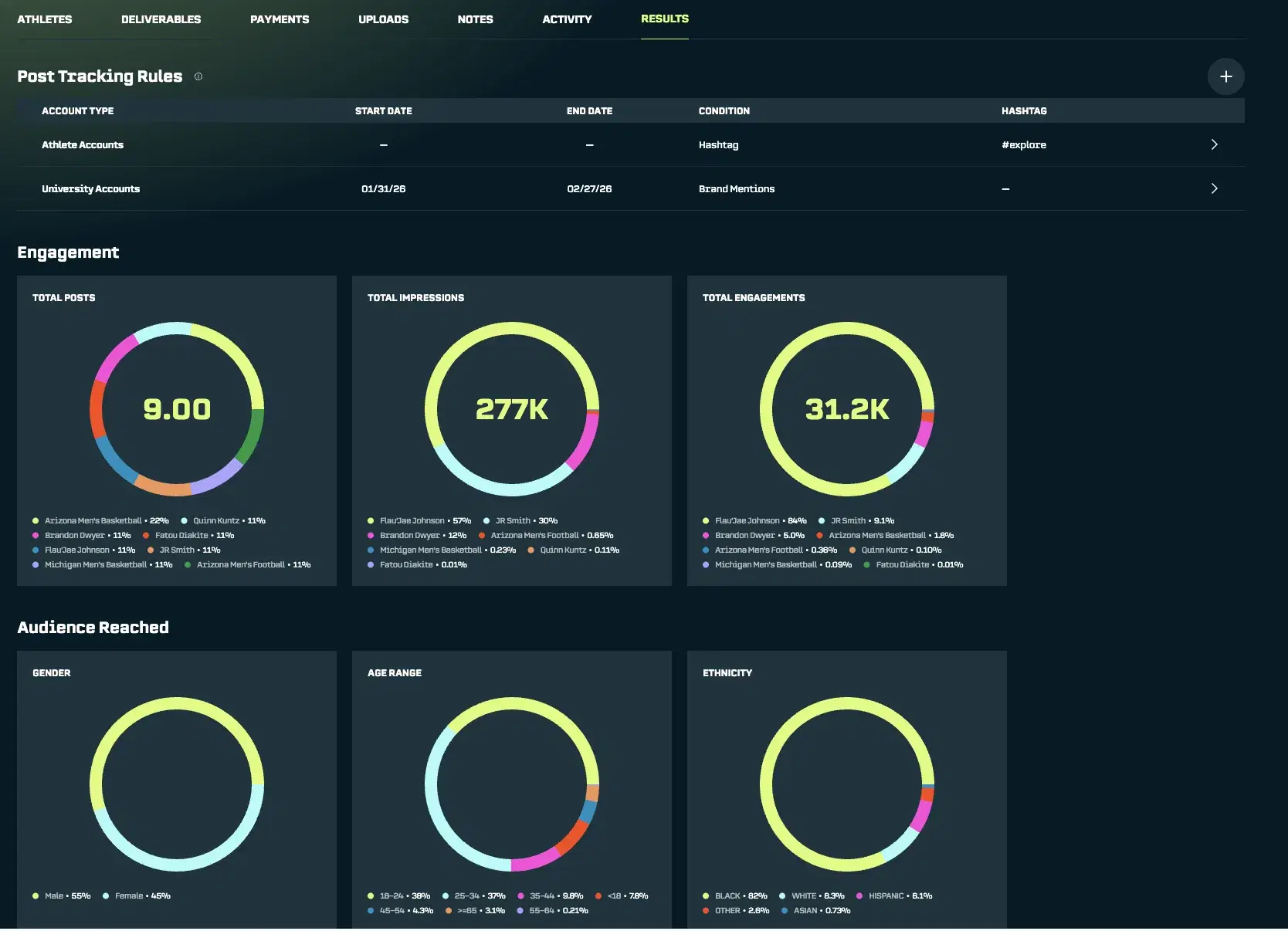The height and width of the screenshot is (931, 1288).
Task: Click Michigan Men's Basketball 0.23% impressions legend
Action: (x=442, y=550)
